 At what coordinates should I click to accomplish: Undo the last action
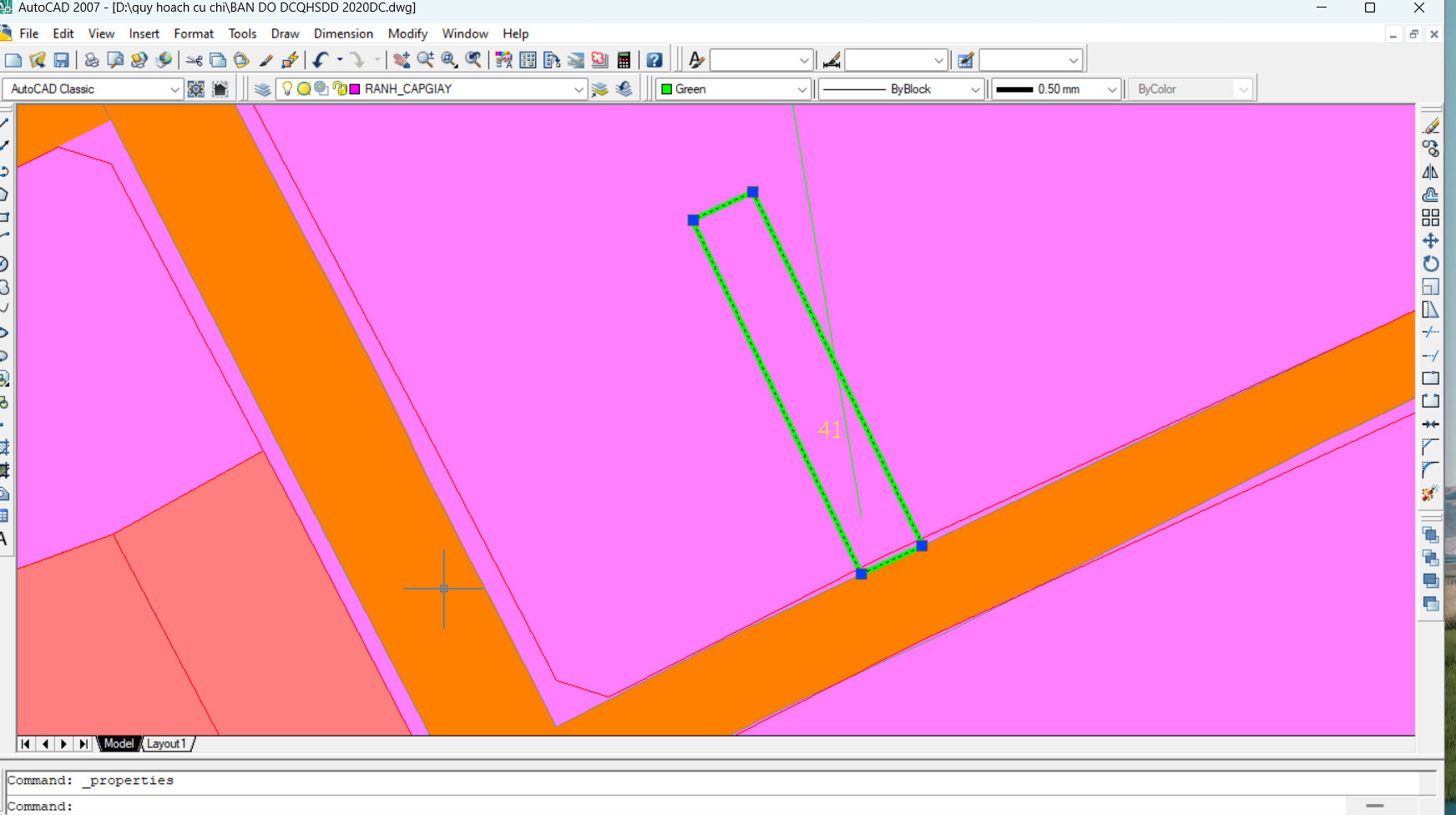click(321, 60)
